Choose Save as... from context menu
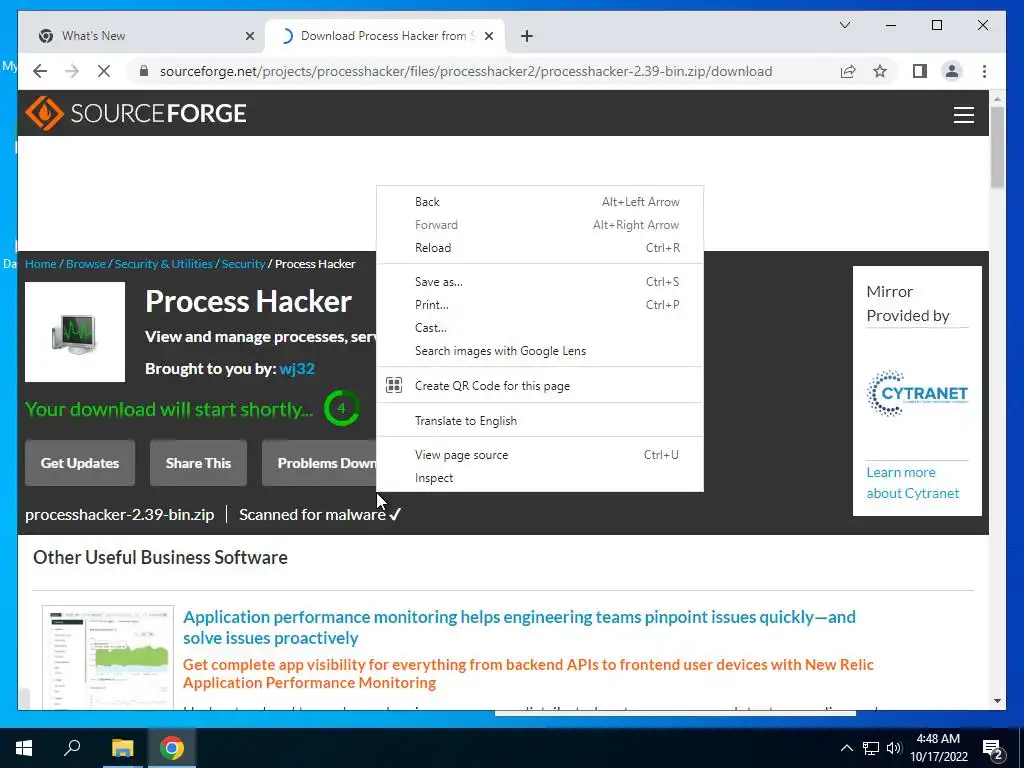1024x768 pixels. coord(540,281)
